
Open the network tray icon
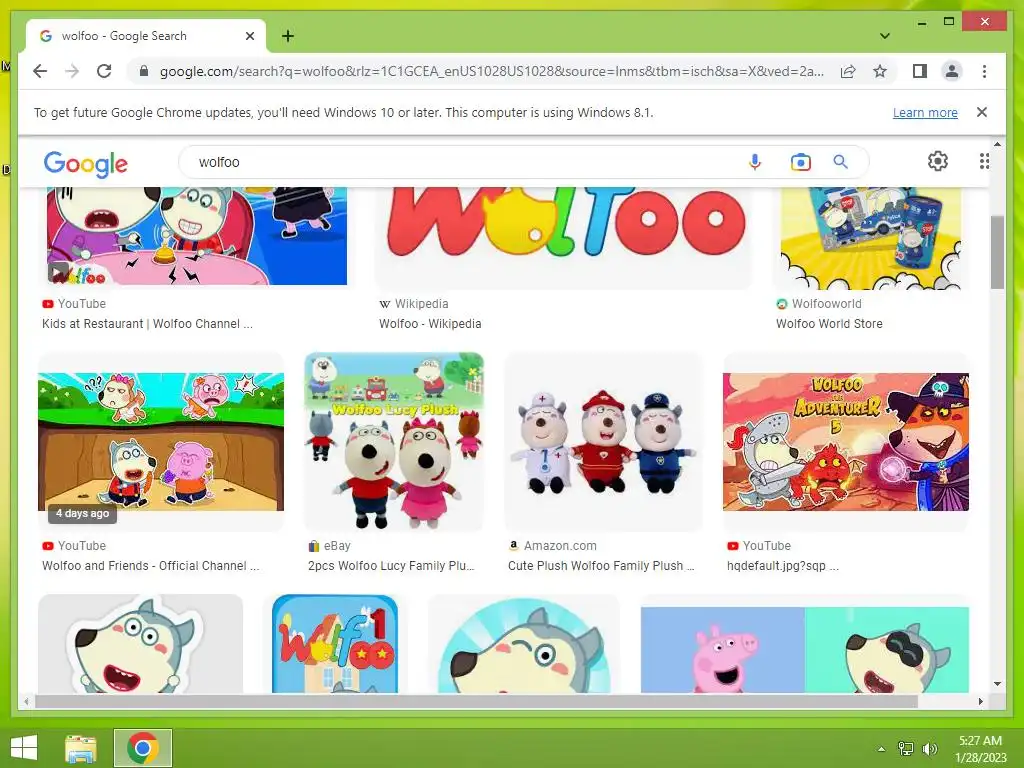(x=906, y=749)
